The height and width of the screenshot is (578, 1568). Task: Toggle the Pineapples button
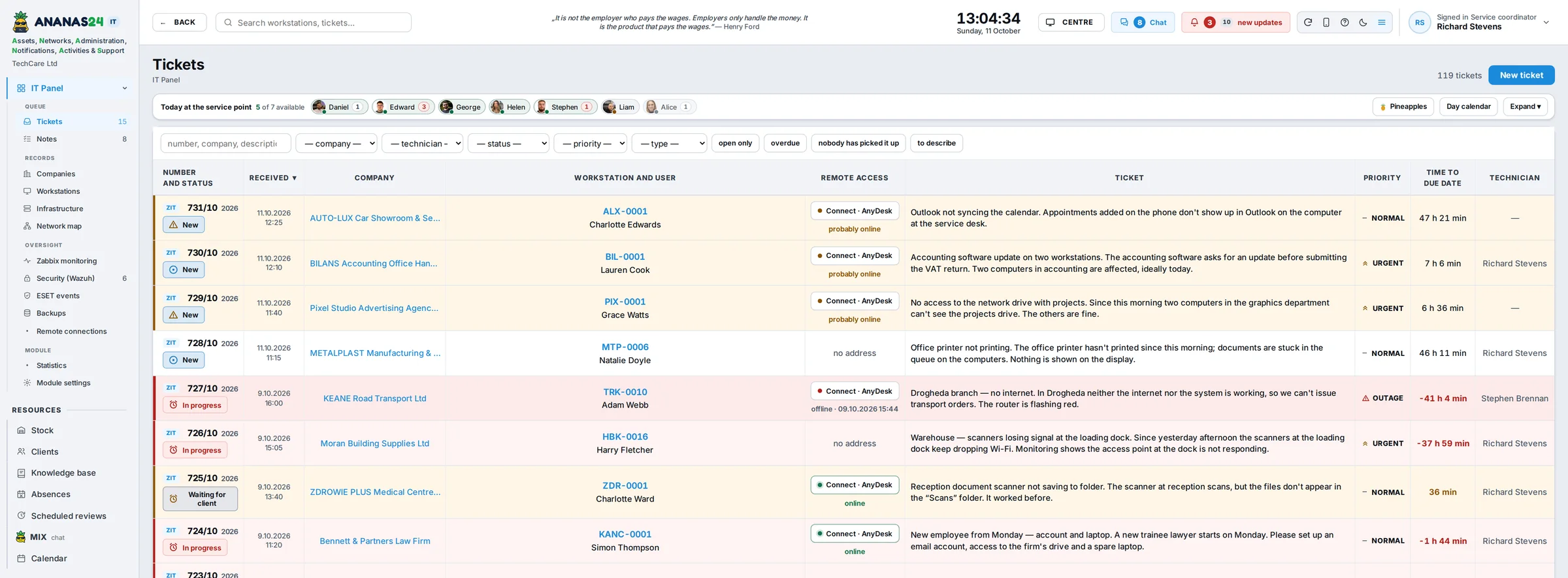coord(1403,106)
